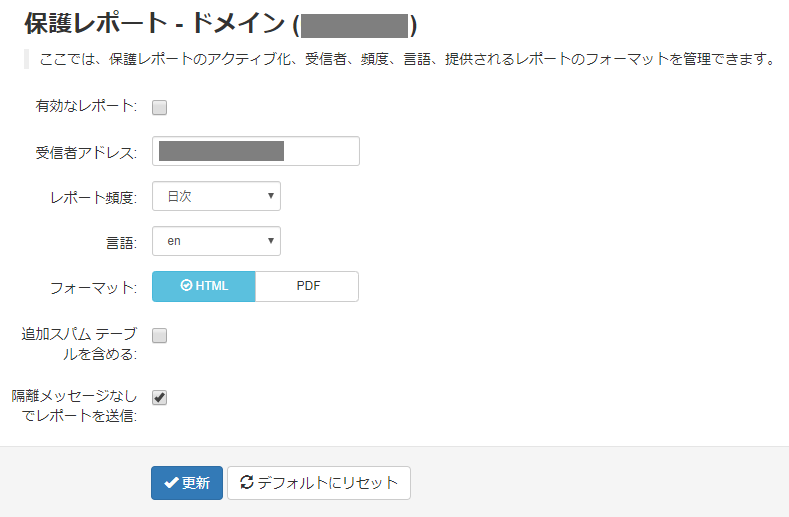789x517 pixels.
Task: Click the 隔離メッセージなしでレポートを送信 label
Action: coord(74,406)
